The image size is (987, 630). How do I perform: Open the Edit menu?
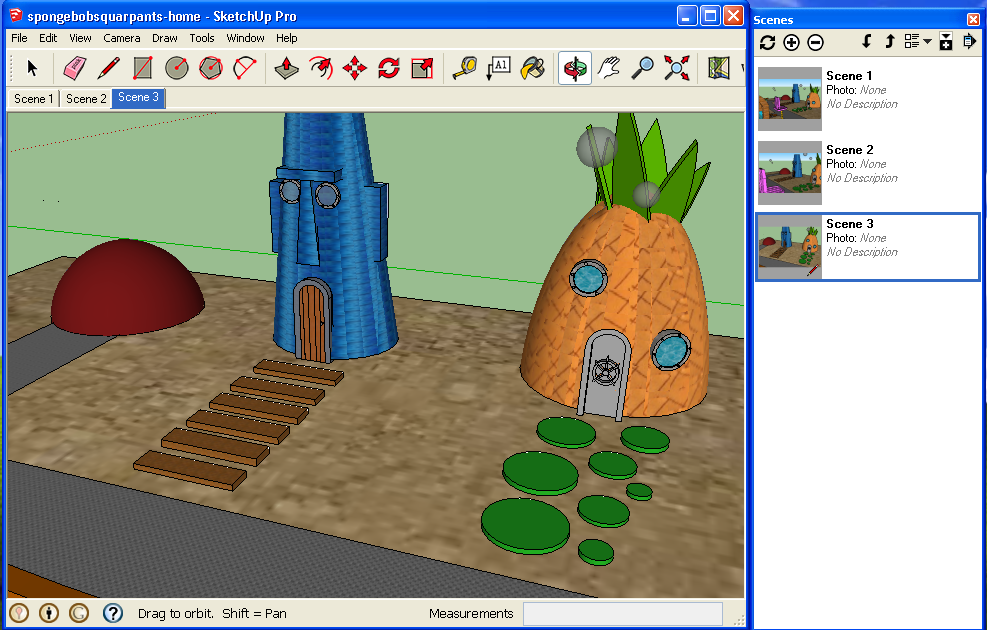click(48, 38)
